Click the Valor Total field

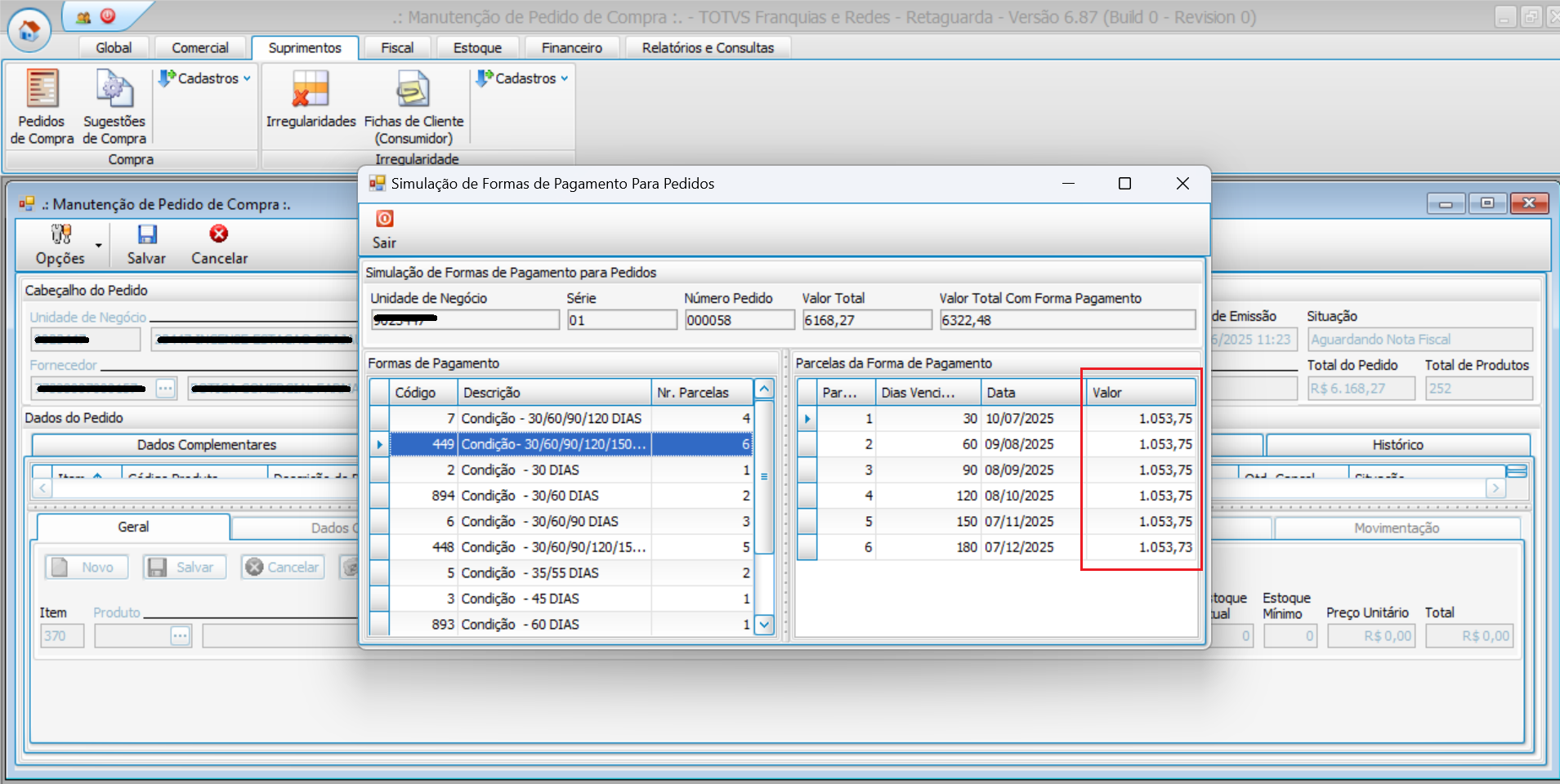pos(866,320)
